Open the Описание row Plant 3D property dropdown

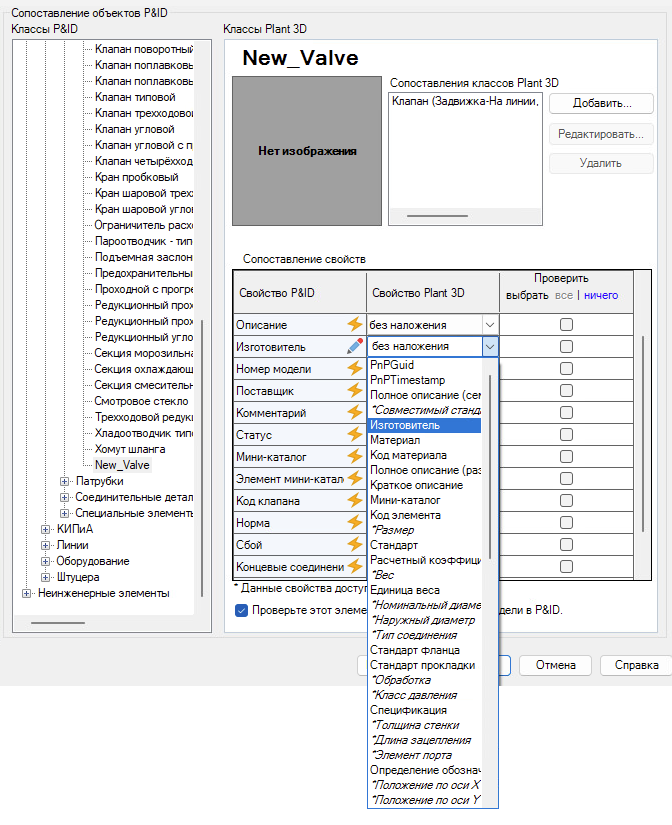(490, 325)
